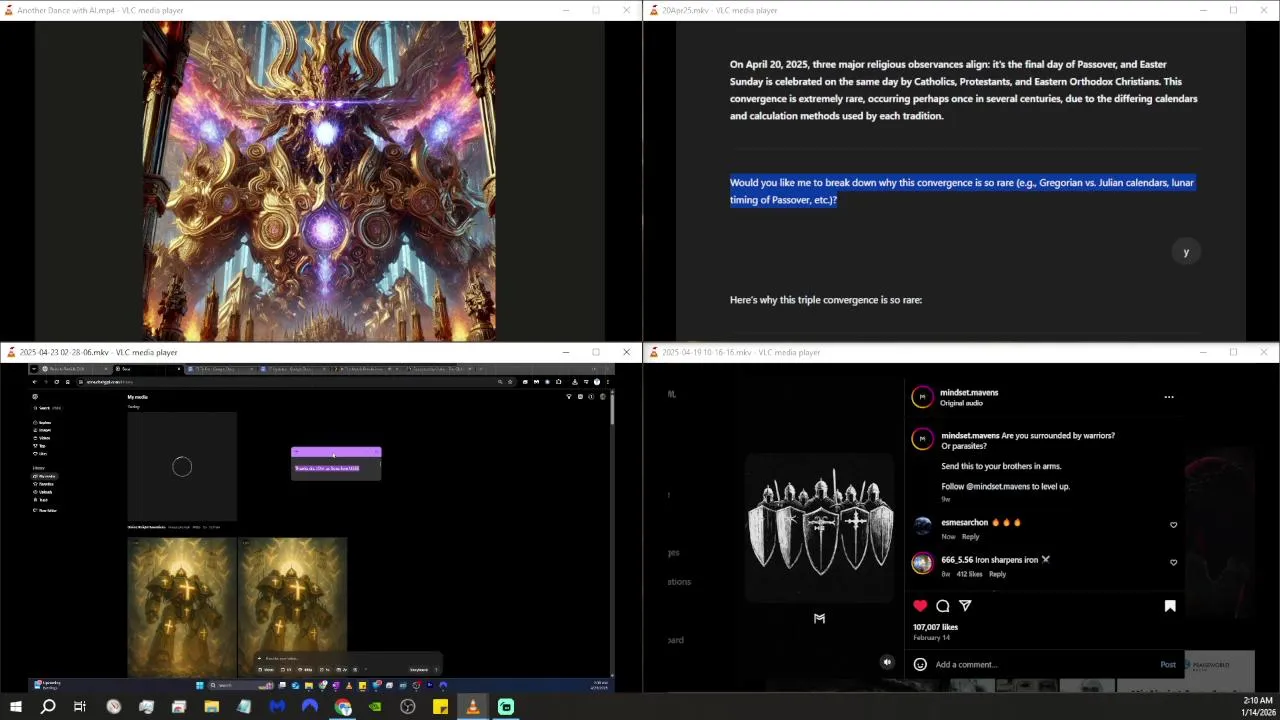Screen dimensions: 1280x720
Task: Open the NVIDIA app on the taskbar
Action: tap(375, 707)
